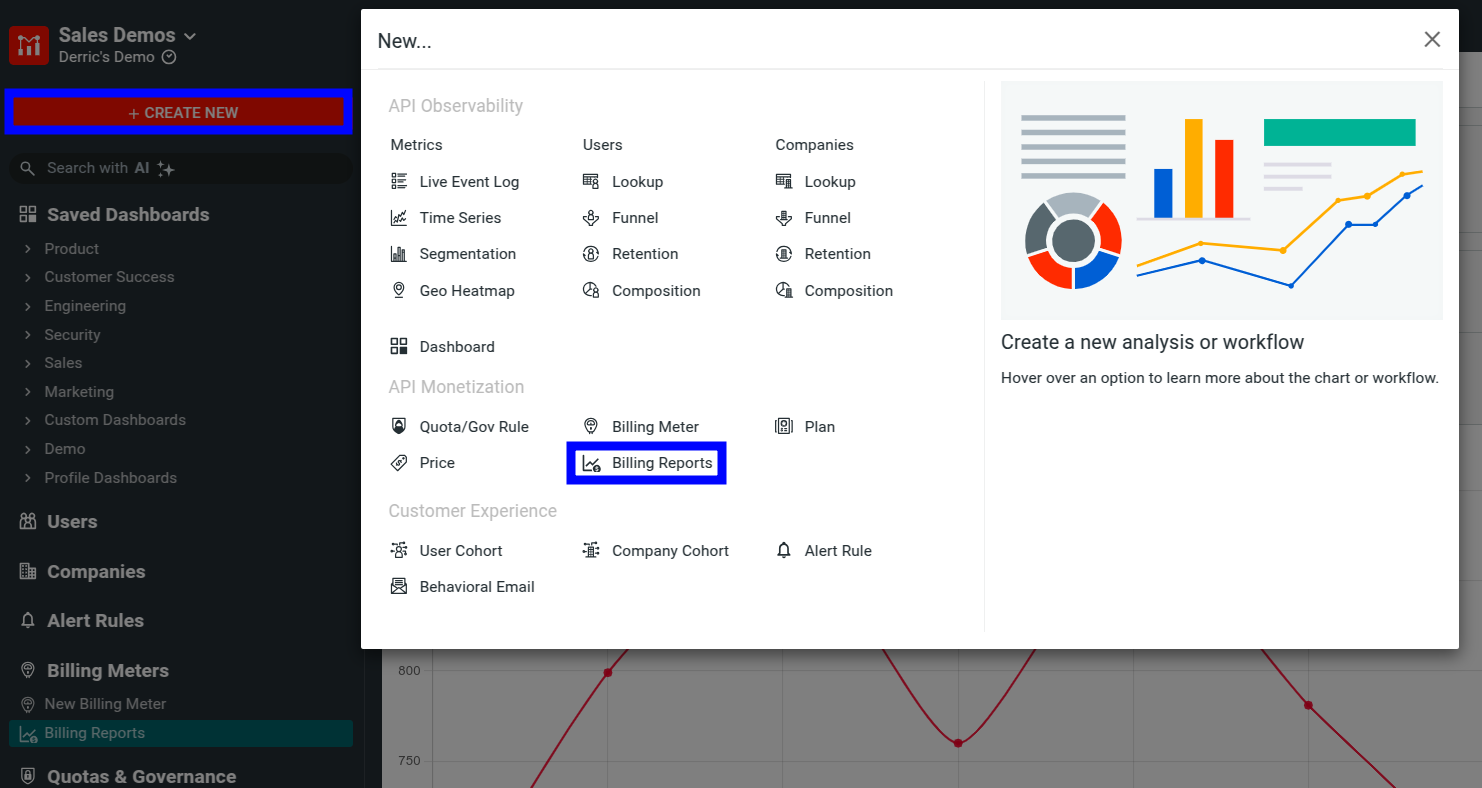Open the Retention analysis for Companies
Viewport: 1482px width, 788px height.
tap(836, 253)
